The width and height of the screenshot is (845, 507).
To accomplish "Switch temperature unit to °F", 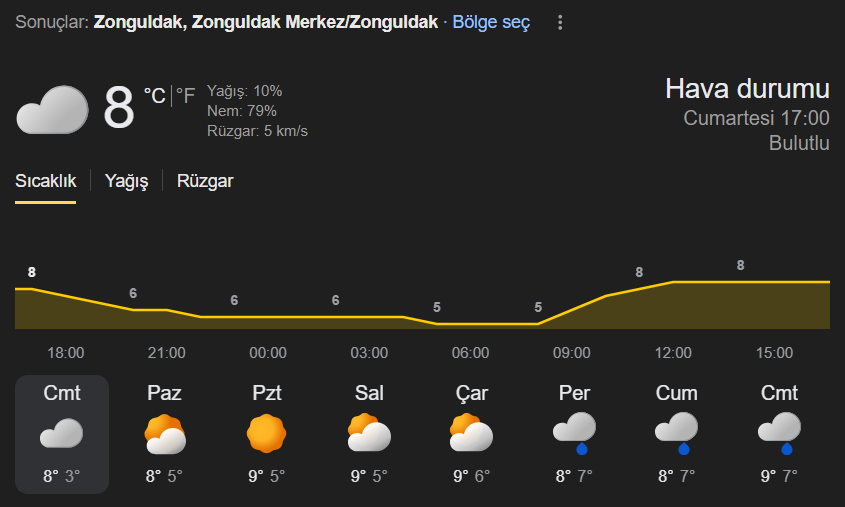I will (x=186, y=95).
